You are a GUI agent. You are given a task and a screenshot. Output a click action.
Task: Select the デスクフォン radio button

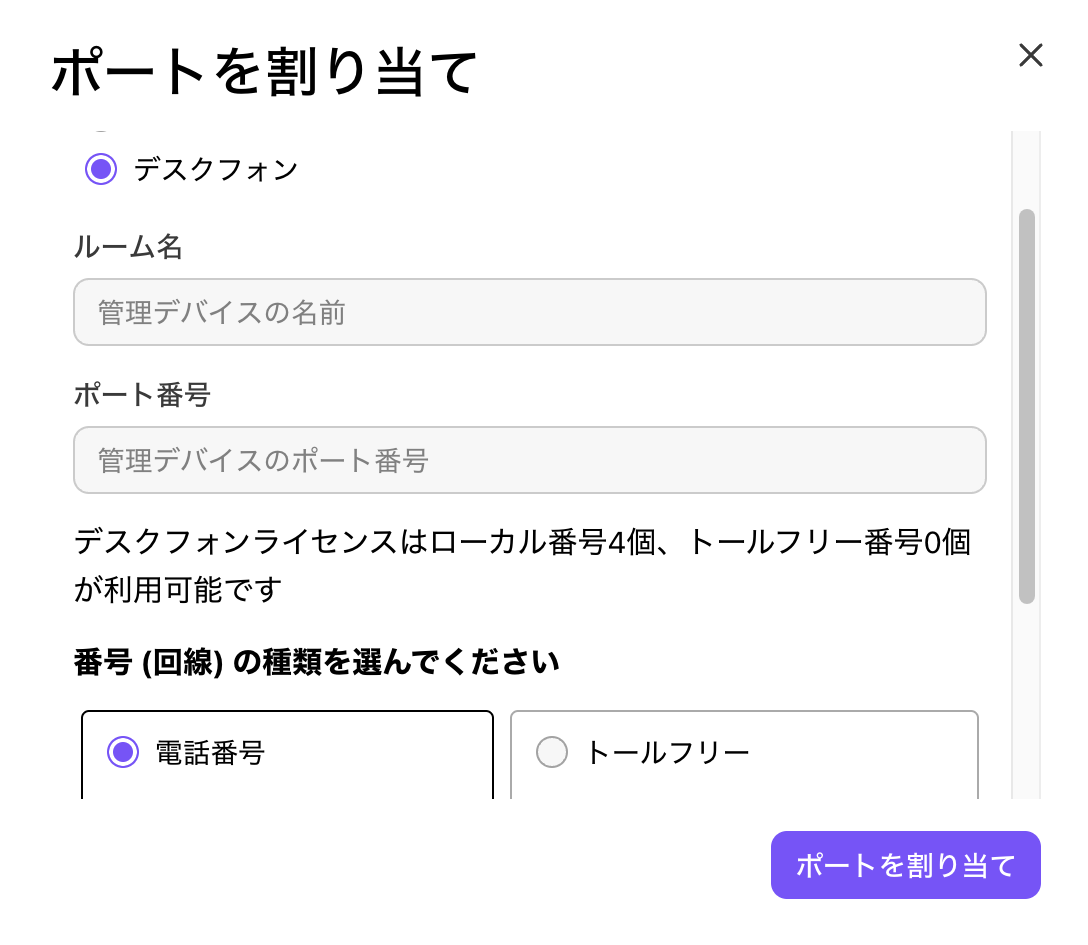[101, 169]
